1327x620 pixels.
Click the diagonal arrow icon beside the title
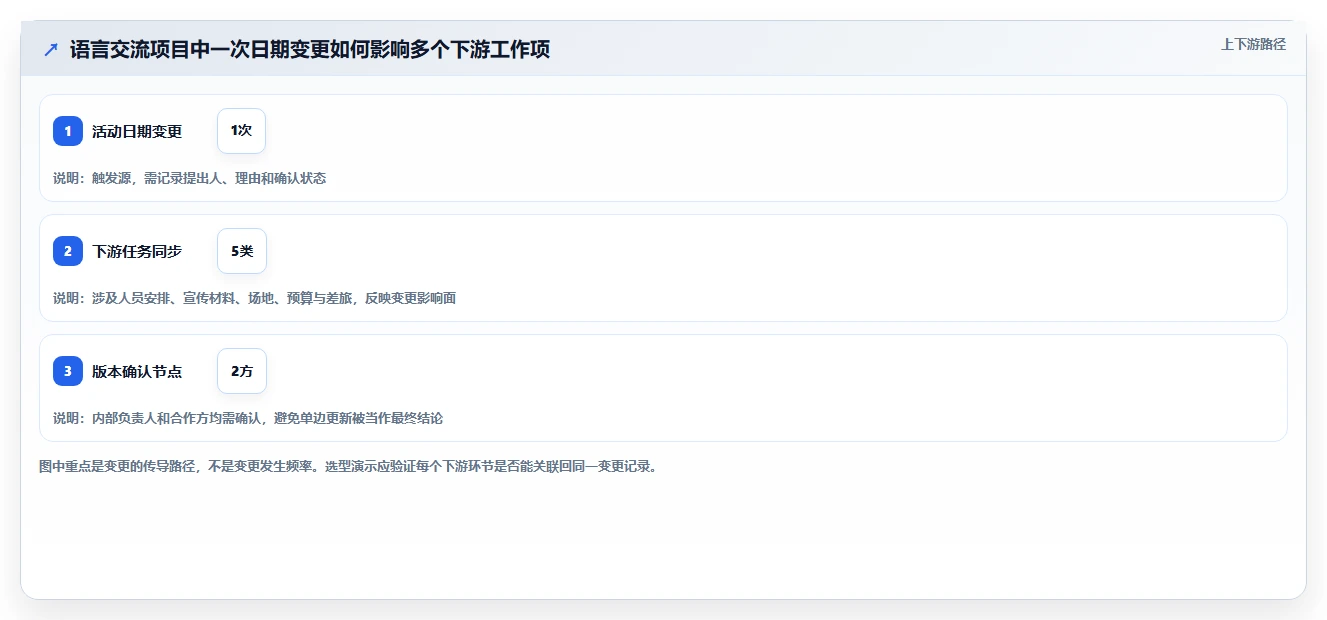[x=51, y=49]
